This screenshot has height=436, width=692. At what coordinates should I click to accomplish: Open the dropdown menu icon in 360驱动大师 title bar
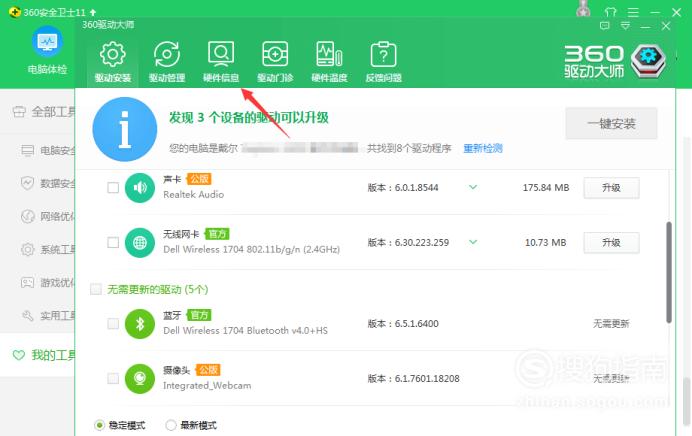625,26
